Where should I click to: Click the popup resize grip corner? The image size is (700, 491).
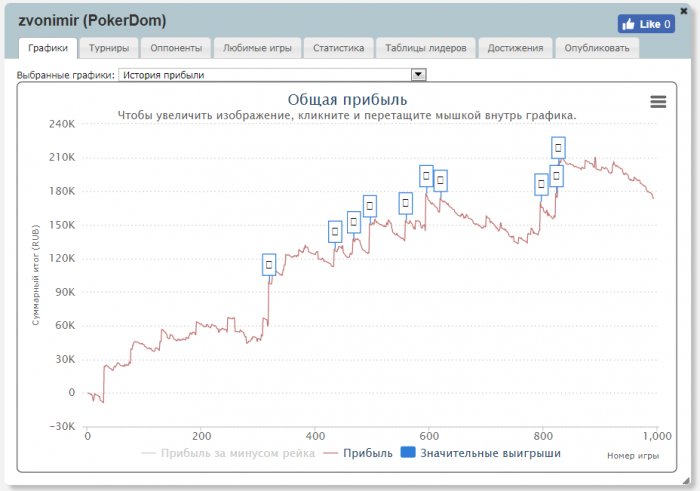pos(686,480)
